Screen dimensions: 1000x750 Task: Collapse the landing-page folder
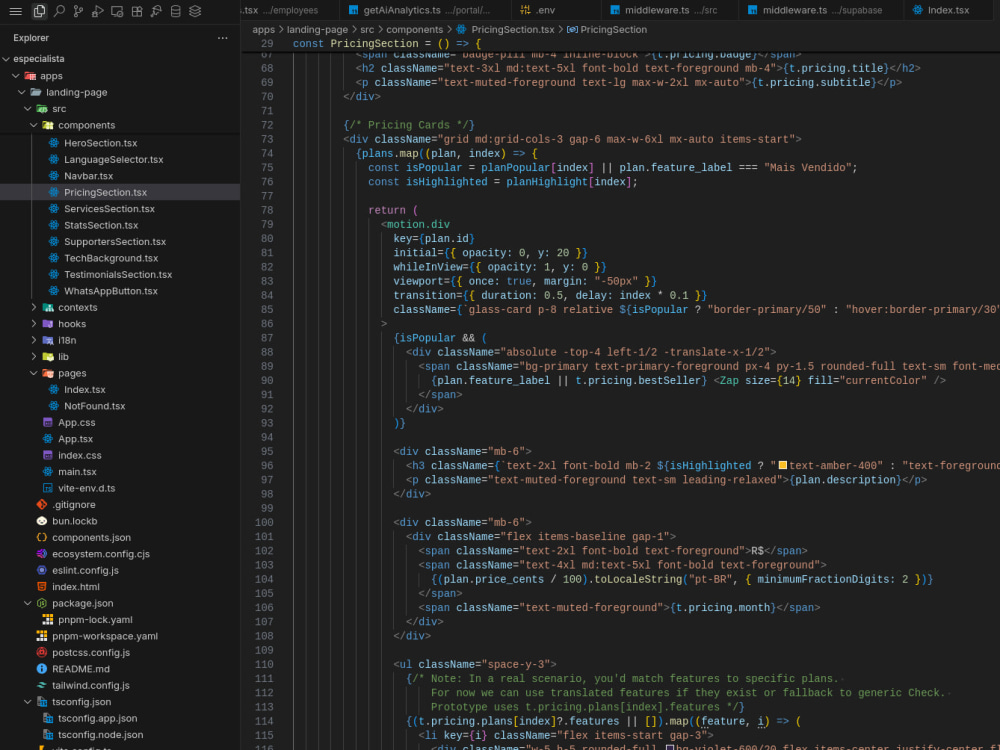click(22, 92)
